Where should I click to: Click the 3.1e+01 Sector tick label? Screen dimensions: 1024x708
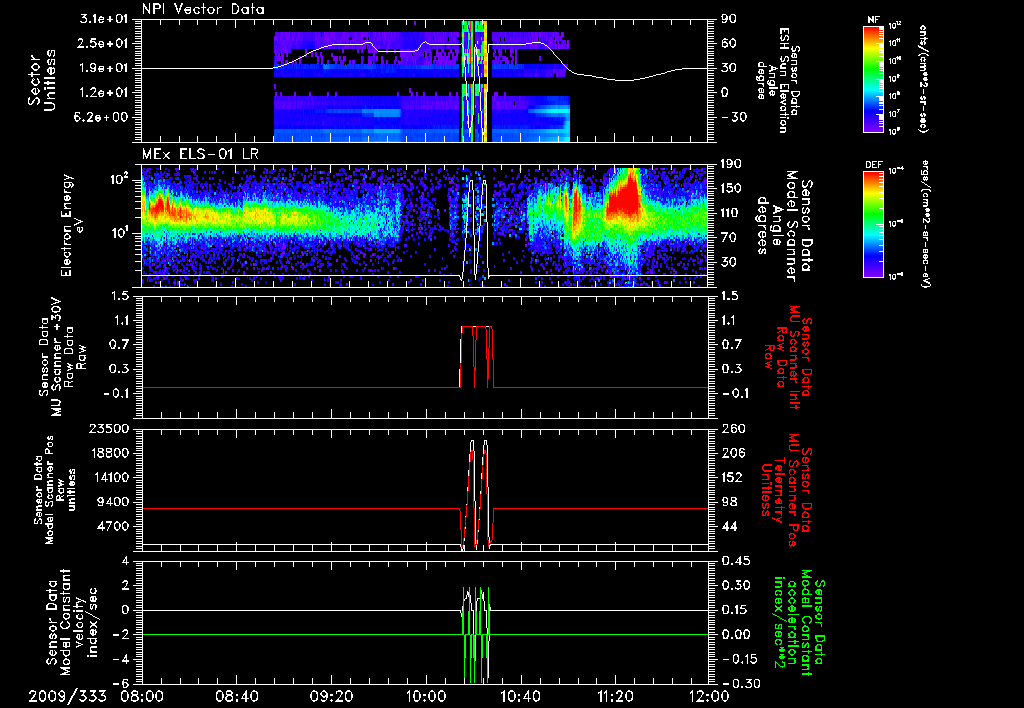(103, 20)
